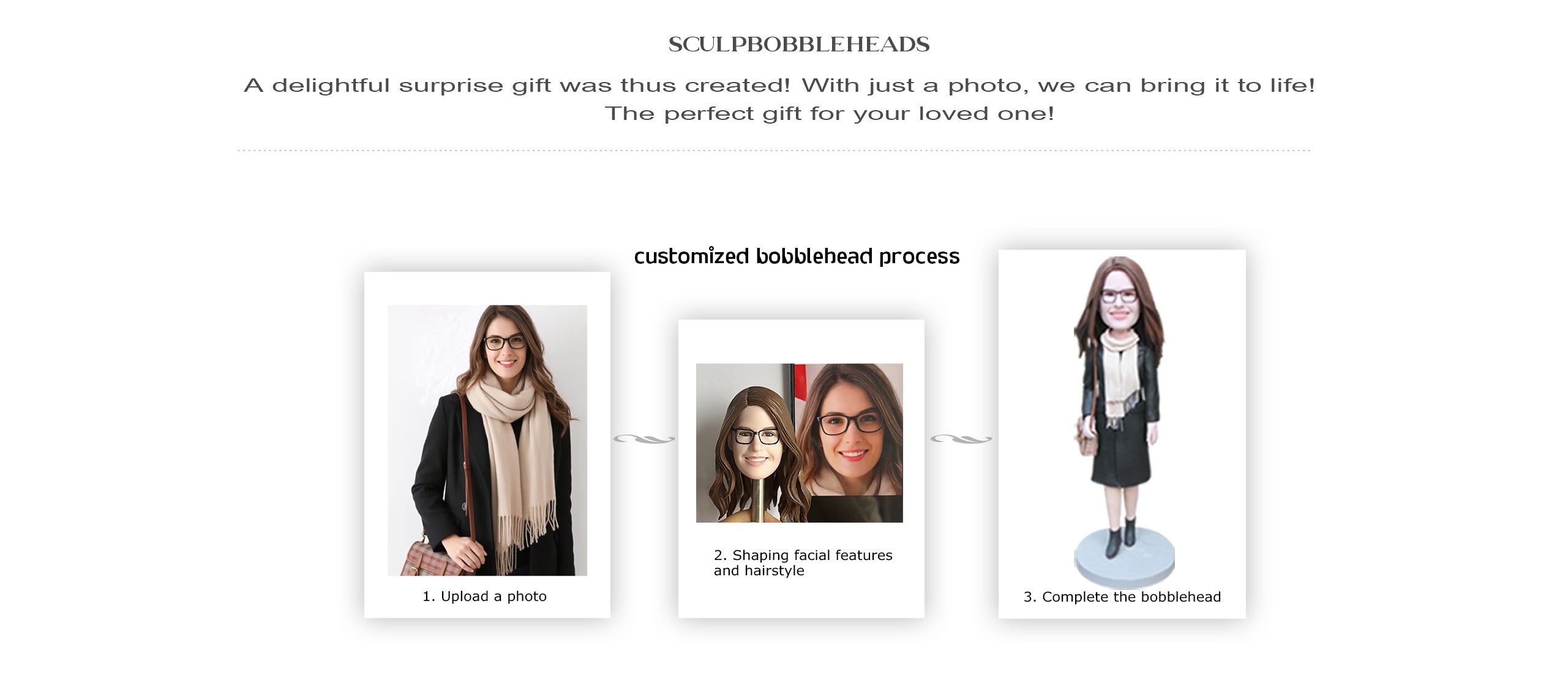Click the 'customized bobblehead process' heading
This screenshot has width=1568, height=694.
797,256
